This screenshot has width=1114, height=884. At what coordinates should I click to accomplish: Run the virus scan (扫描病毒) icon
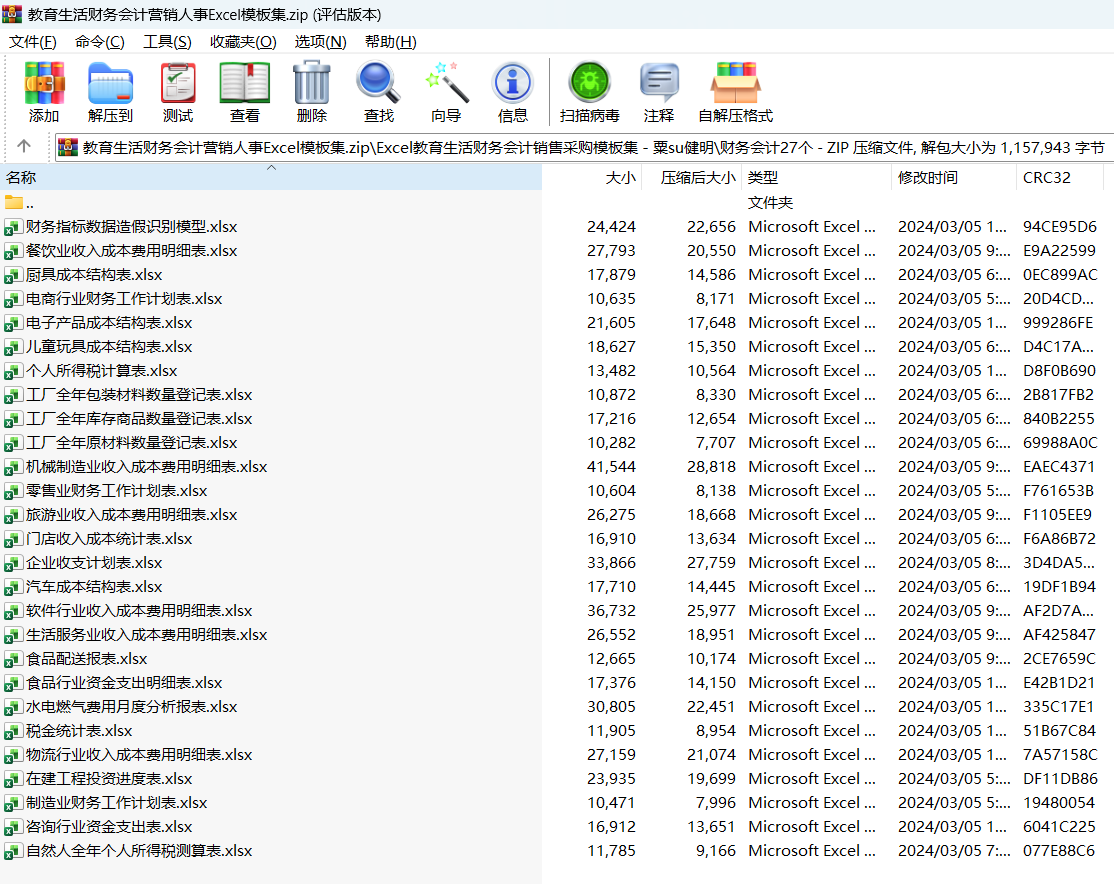pos(589,91)
